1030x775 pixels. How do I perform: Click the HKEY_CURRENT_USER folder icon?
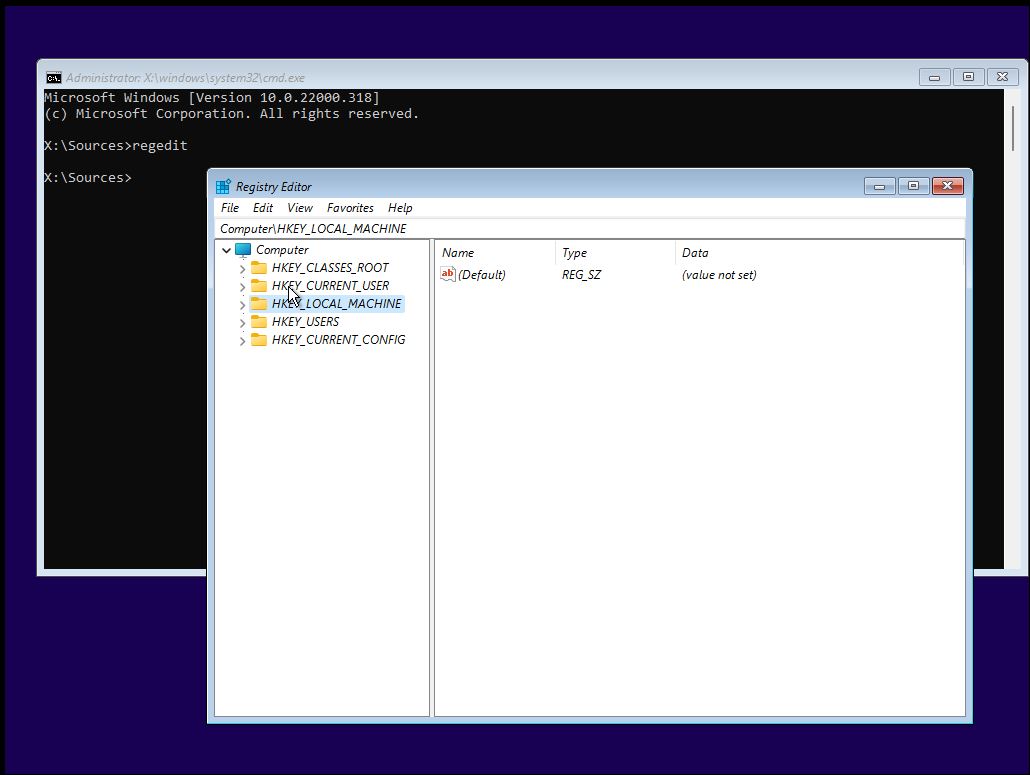click(x=259, y=286)
